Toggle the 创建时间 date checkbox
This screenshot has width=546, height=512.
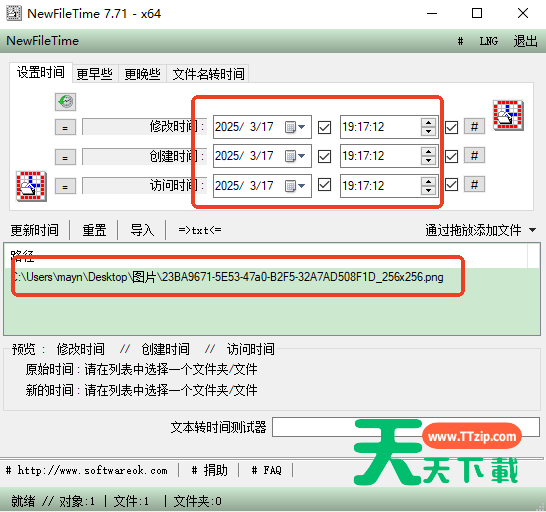[324, 156]
